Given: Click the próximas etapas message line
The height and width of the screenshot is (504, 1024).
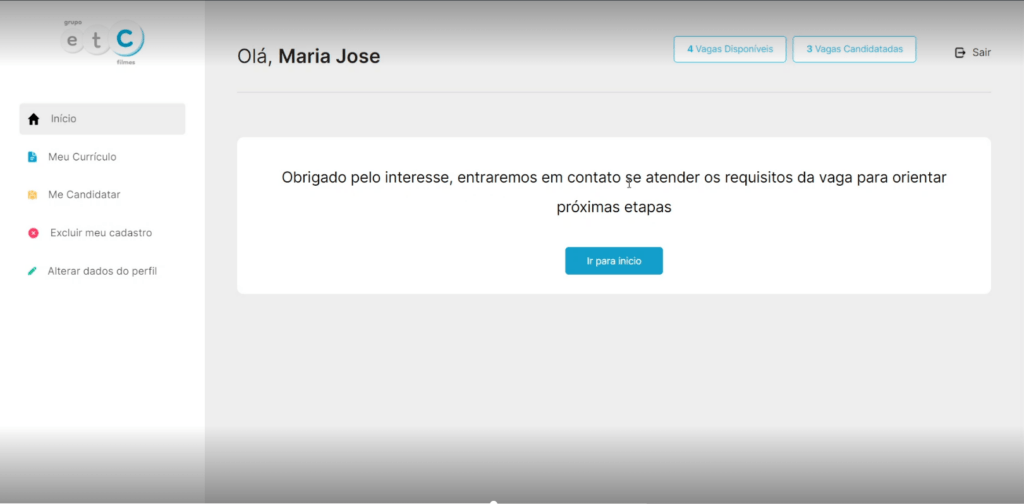Looking at the screenshot, I should tap(613, 208).
